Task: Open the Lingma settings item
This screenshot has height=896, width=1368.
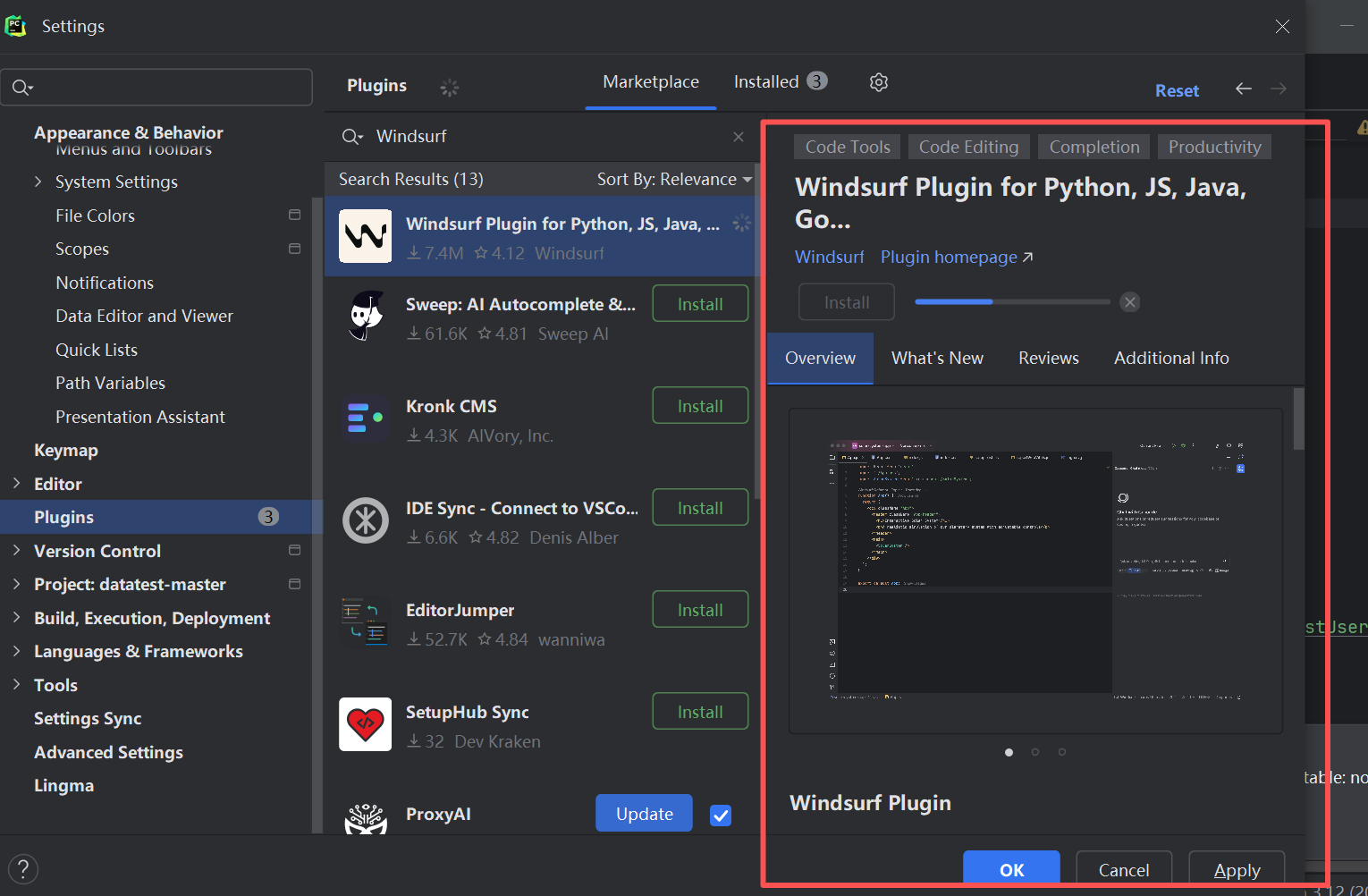Action: coord(63,786)
